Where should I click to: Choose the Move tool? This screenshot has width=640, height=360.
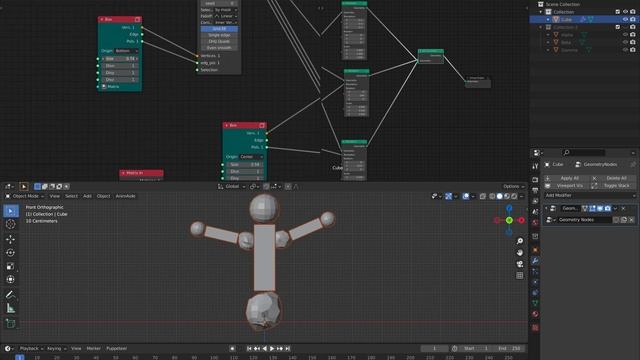[11, 239]
